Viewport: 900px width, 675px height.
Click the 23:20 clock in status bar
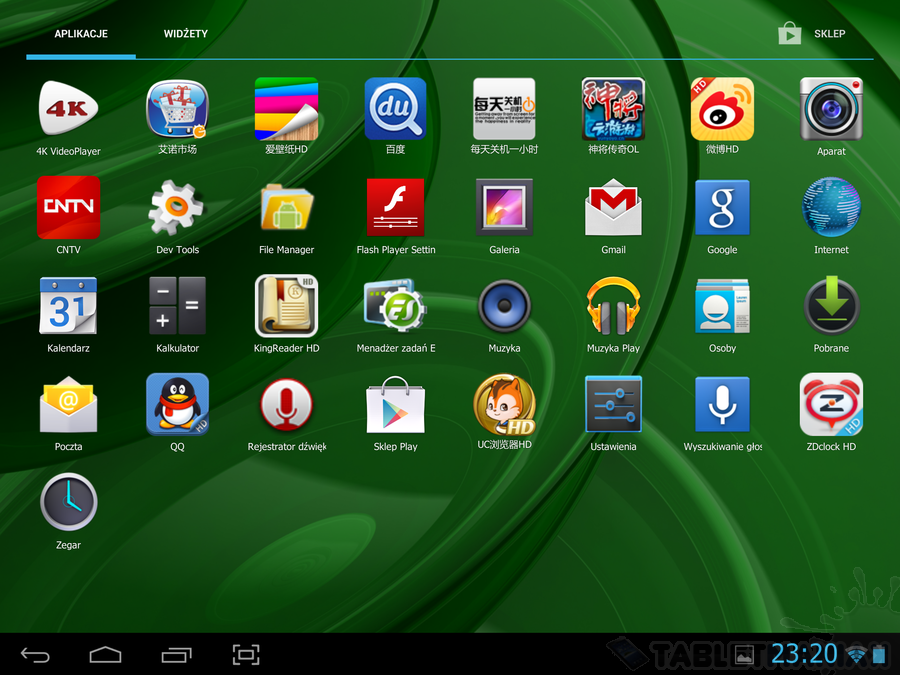coord(804,654)
